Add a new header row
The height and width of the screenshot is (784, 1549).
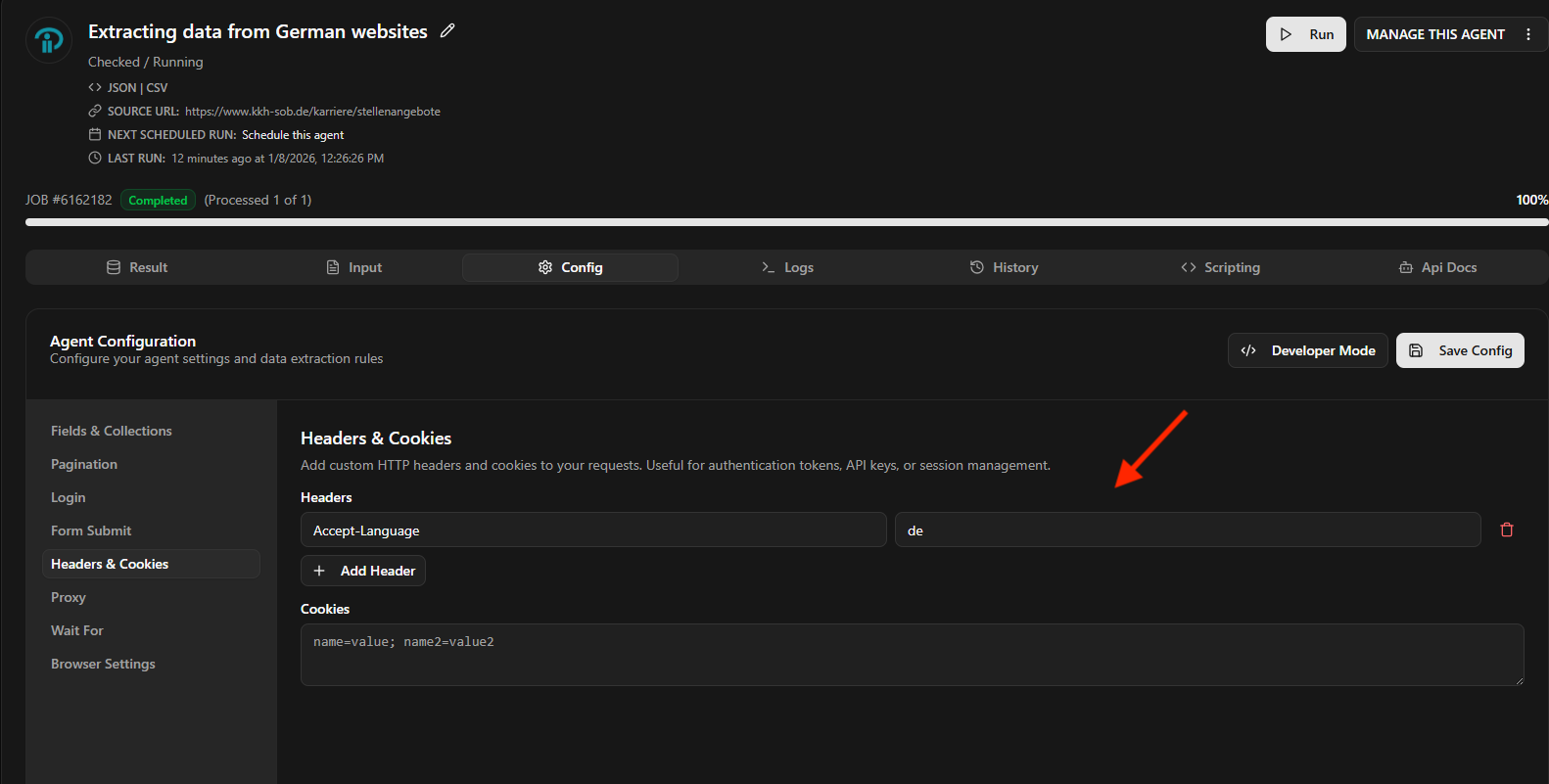click(363, 571)
